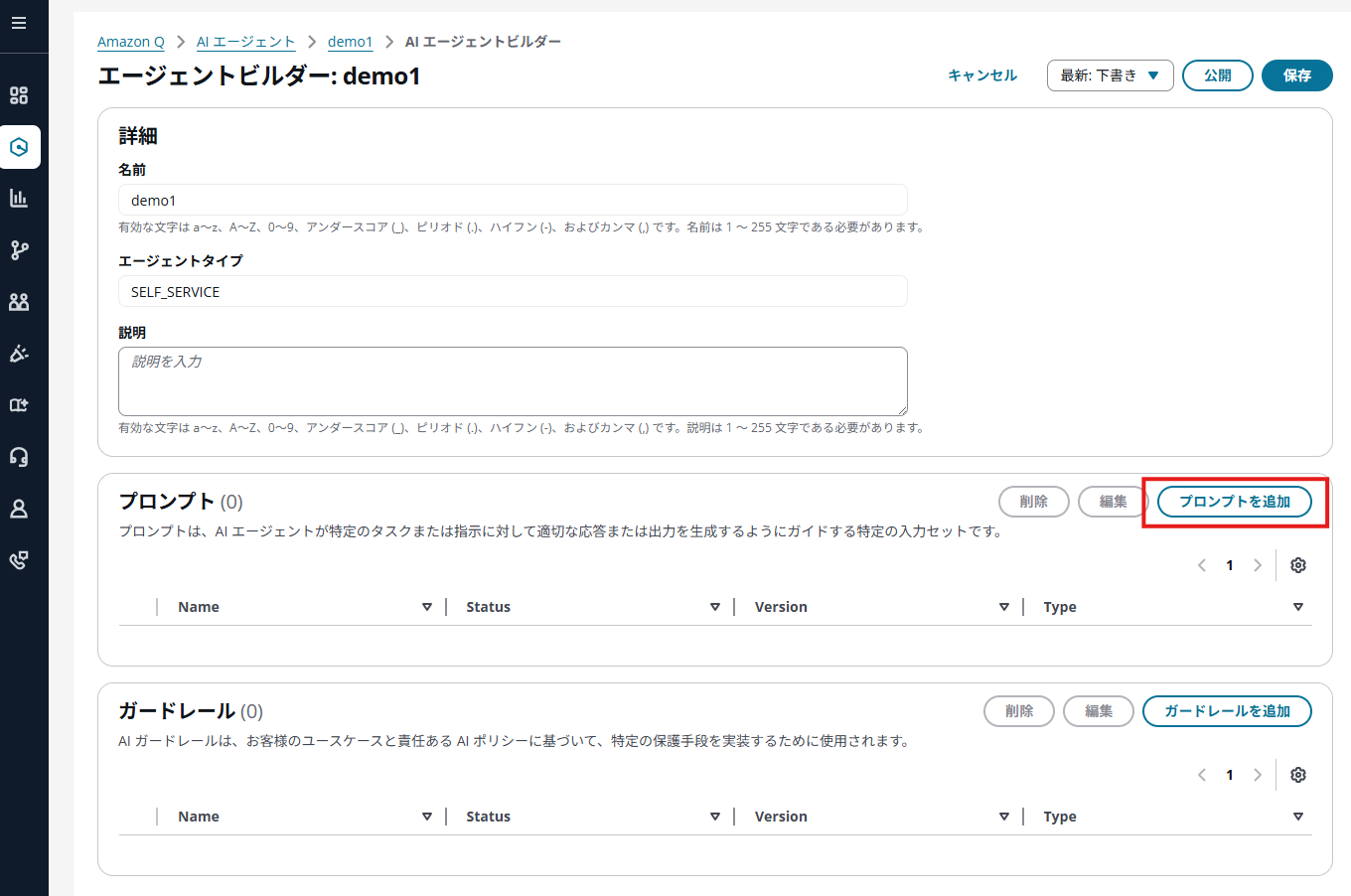Open the dashboard grid icon in sidebar
This screenshot has height=896, width=1351.
(19, 95)
